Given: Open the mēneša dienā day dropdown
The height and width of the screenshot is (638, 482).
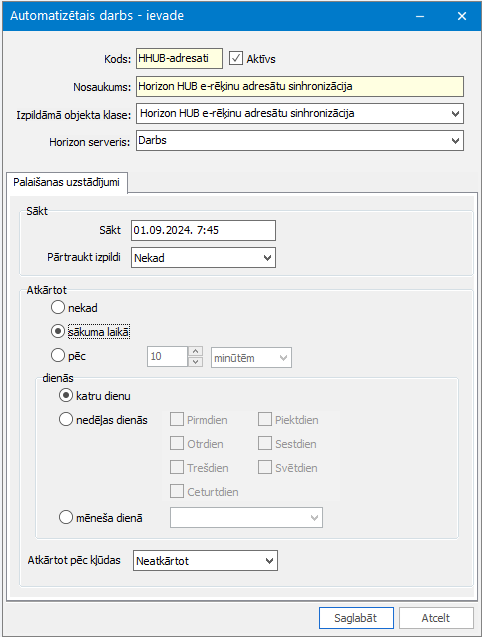Looking at the screenshot, I should tap(246, 518).
